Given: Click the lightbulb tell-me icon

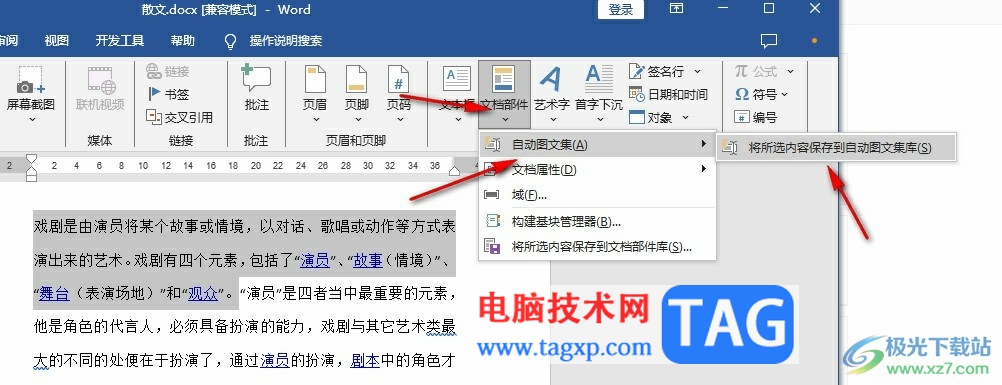Looking at the screenshot, I should (x=231, y=42).
